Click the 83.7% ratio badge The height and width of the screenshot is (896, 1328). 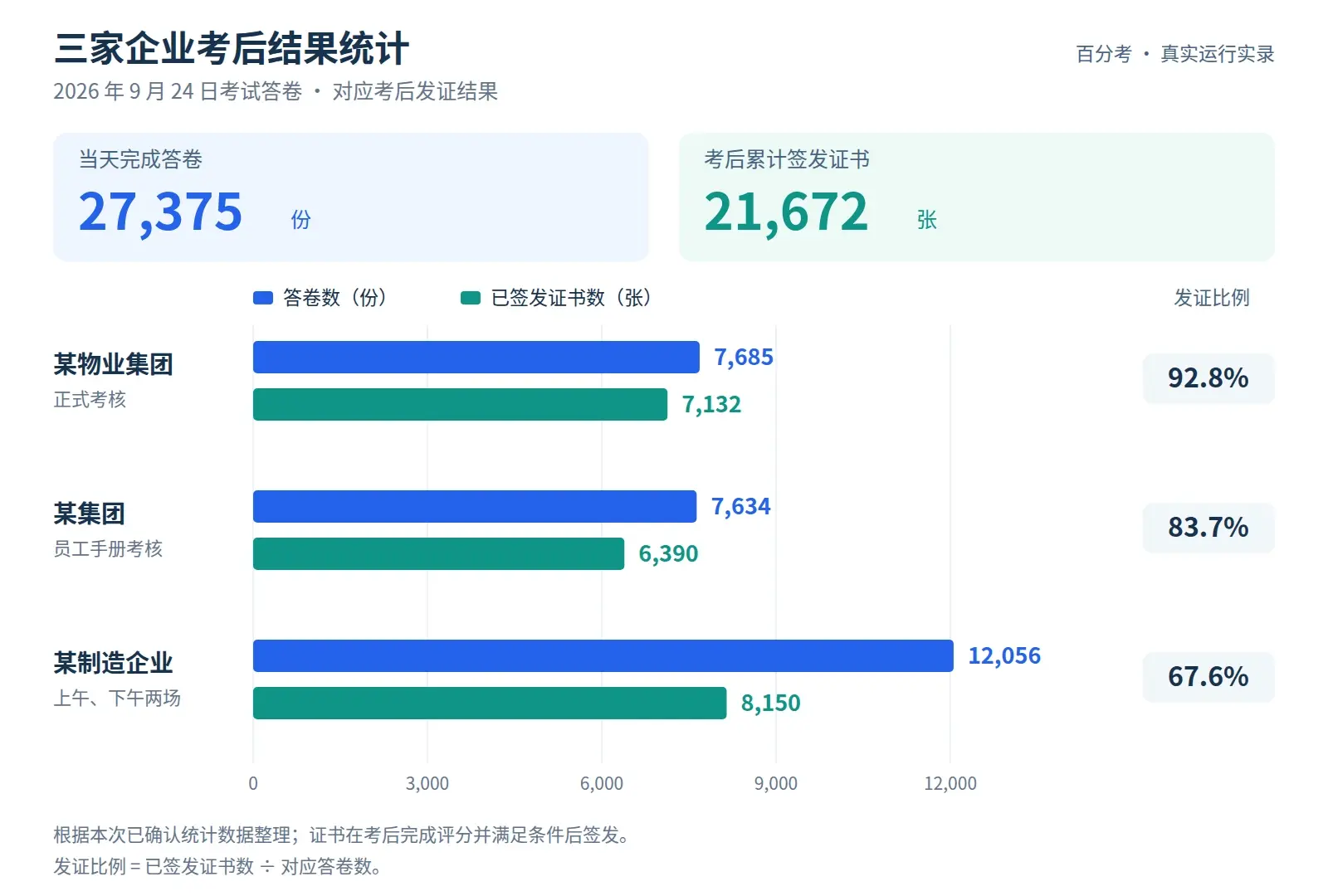(x=1208, y=528)
